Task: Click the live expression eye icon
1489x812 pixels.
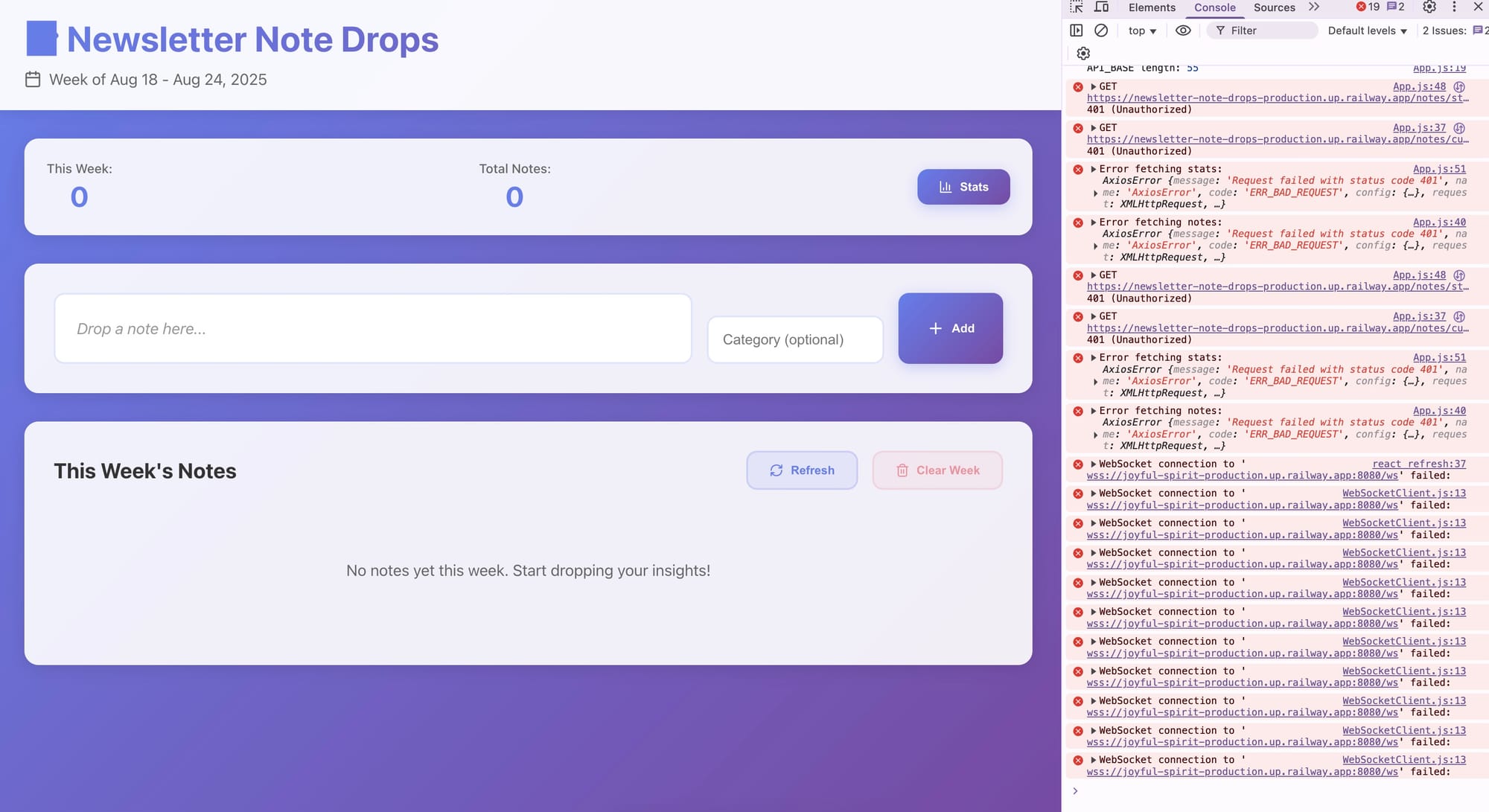Action: pos(1183,31)
